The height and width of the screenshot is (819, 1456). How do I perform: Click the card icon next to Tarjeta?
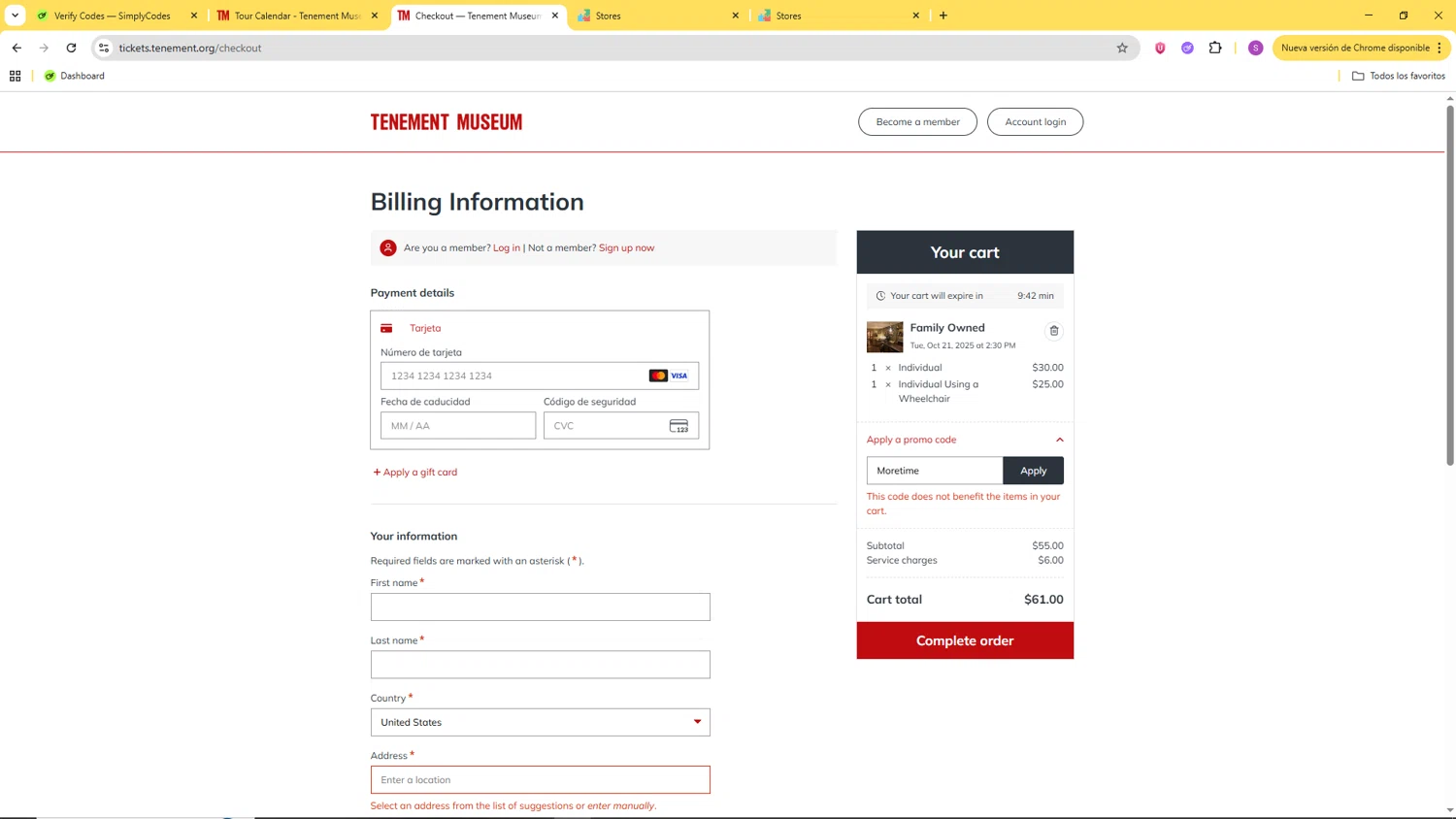tap(386, 328)
